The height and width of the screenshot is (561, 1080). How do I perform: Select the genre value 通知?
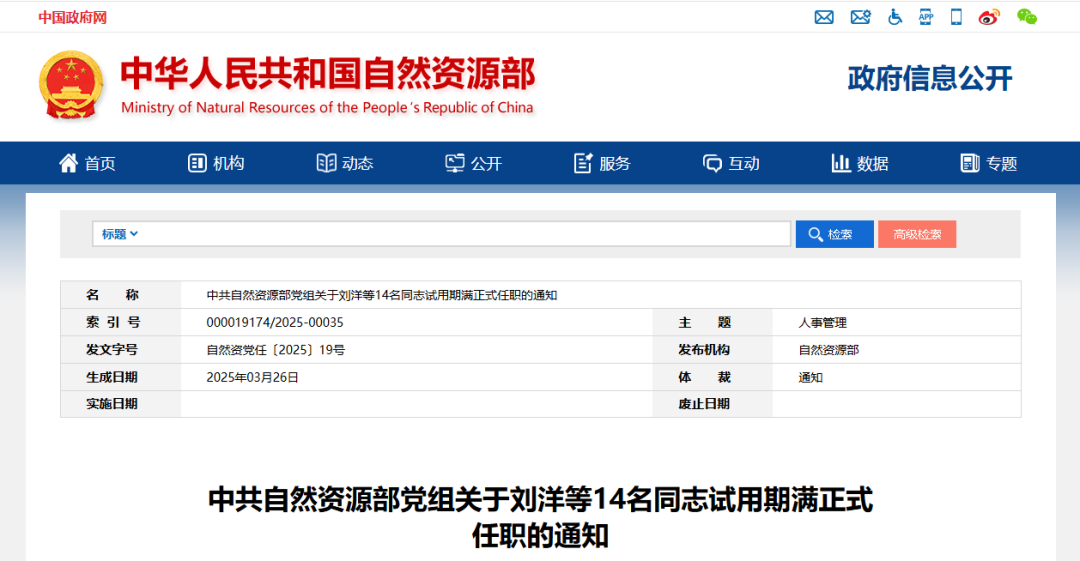pyautogui.click(x=811, y=378)
